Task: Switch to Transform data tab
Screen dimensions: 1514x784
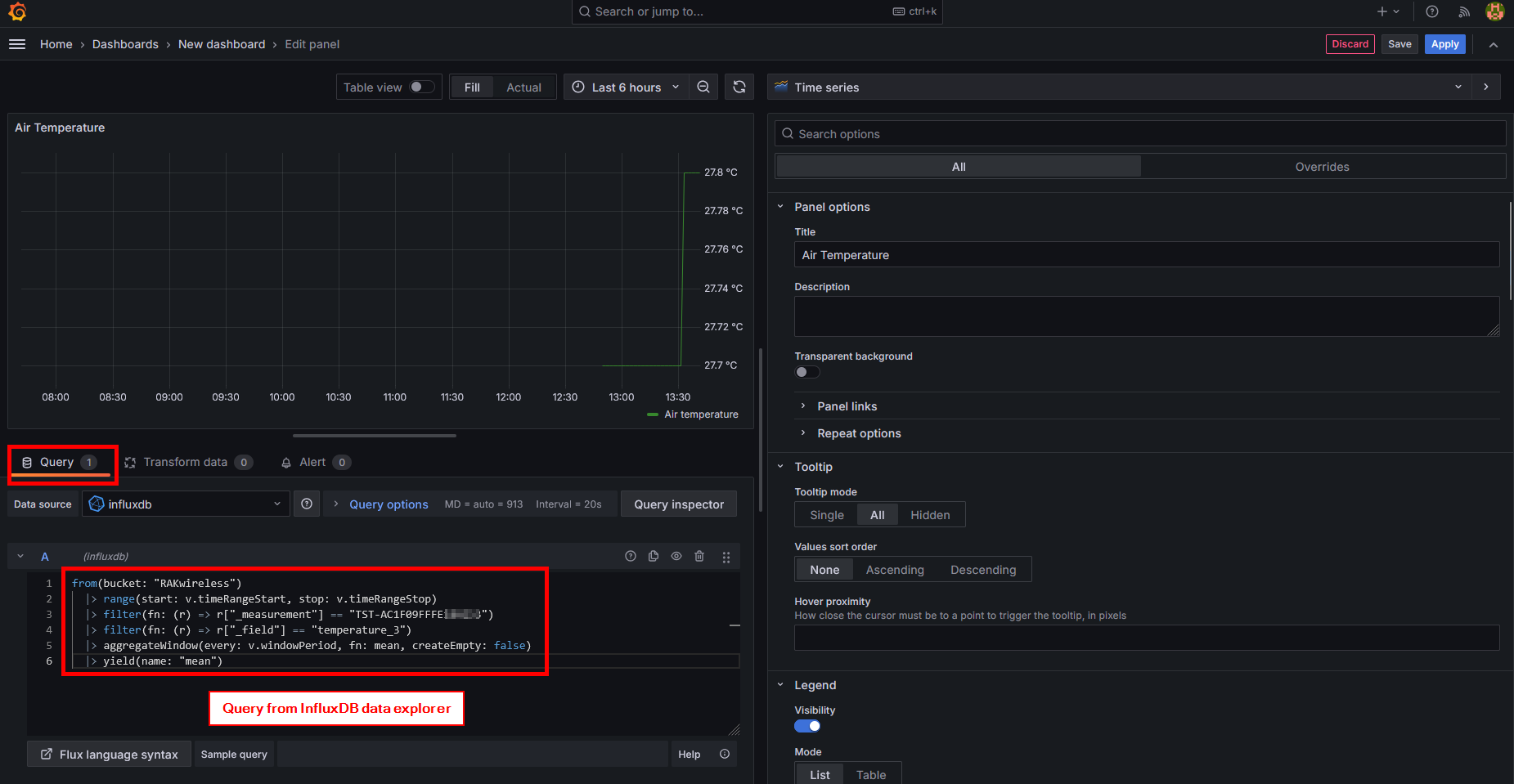Action: [188, 462]
